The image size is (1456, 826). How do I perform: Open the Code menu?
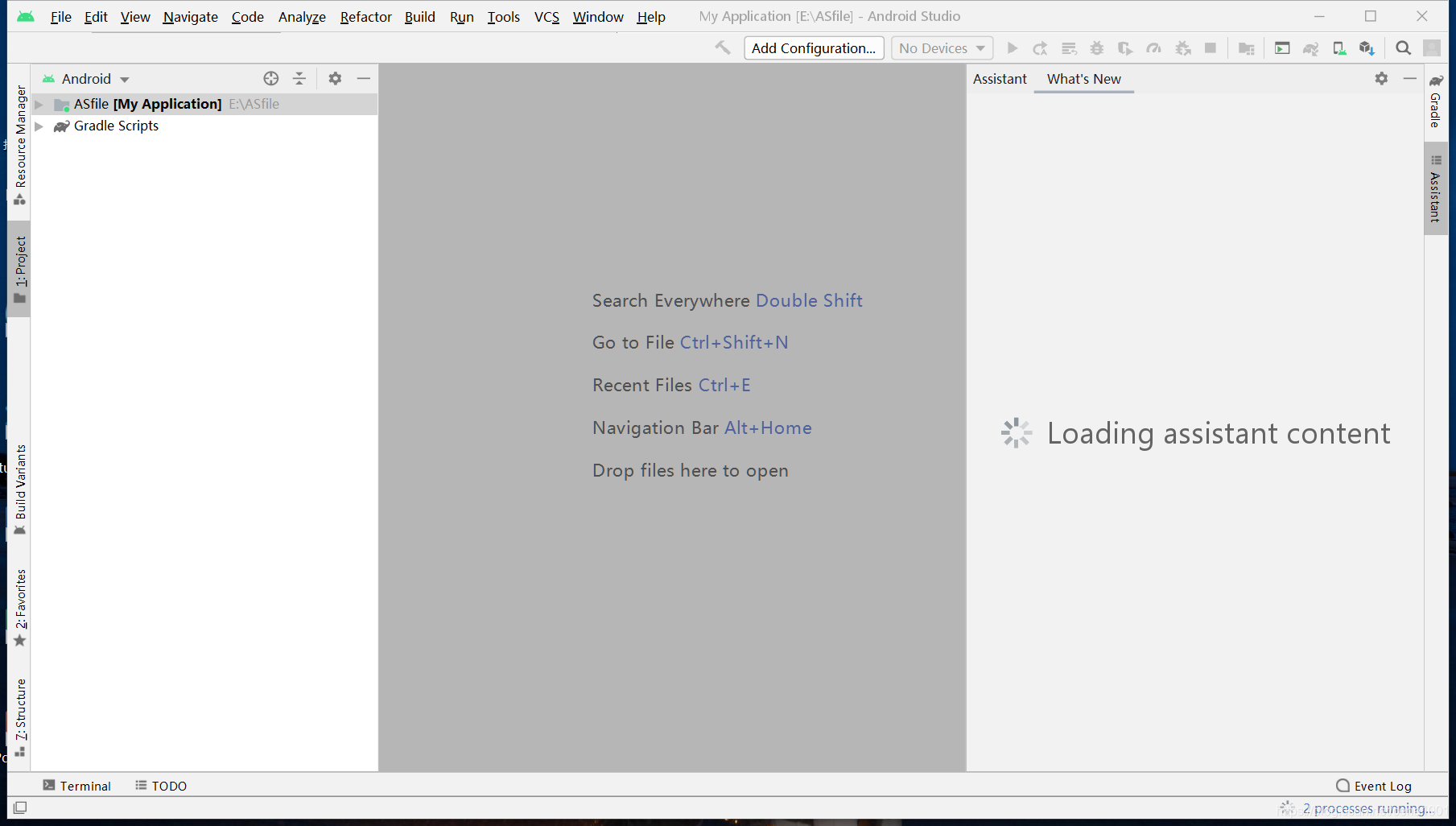(x=248, y=17)
